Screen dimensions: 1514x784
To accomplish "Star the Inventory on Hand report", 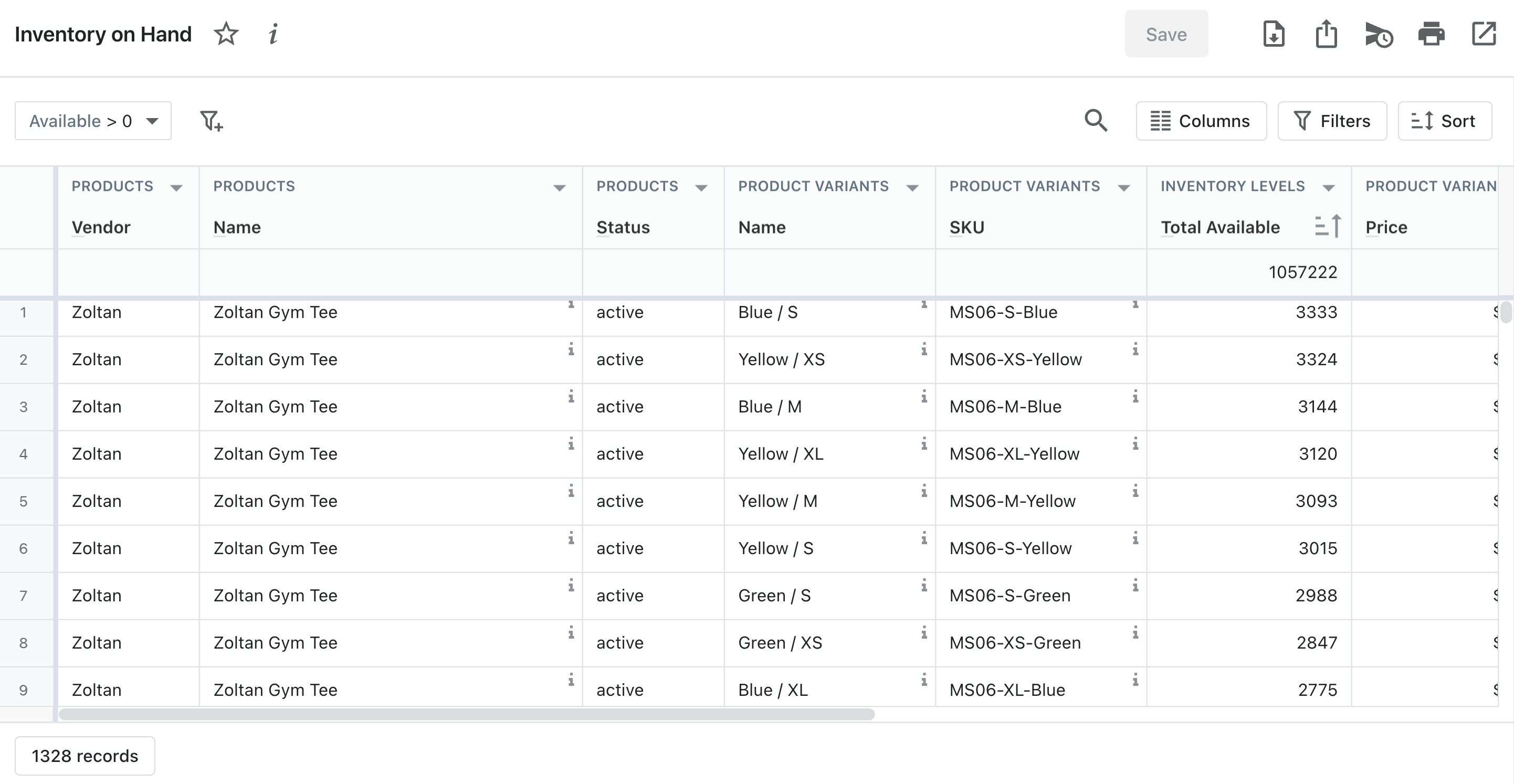I will pos(226,34).
